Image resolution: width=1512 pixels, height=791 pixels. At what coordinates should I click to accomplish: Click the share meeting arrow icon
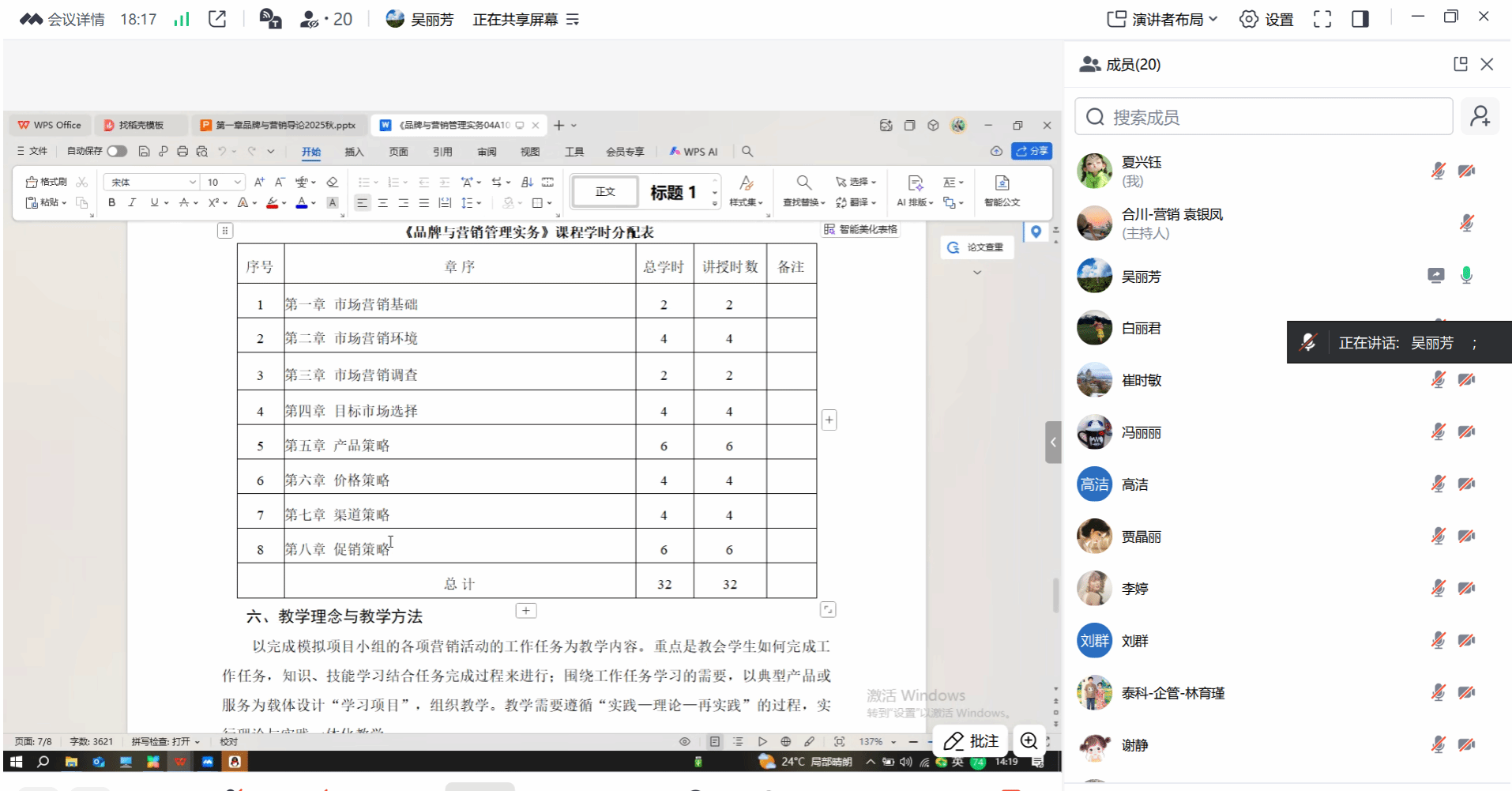[217, 19]
